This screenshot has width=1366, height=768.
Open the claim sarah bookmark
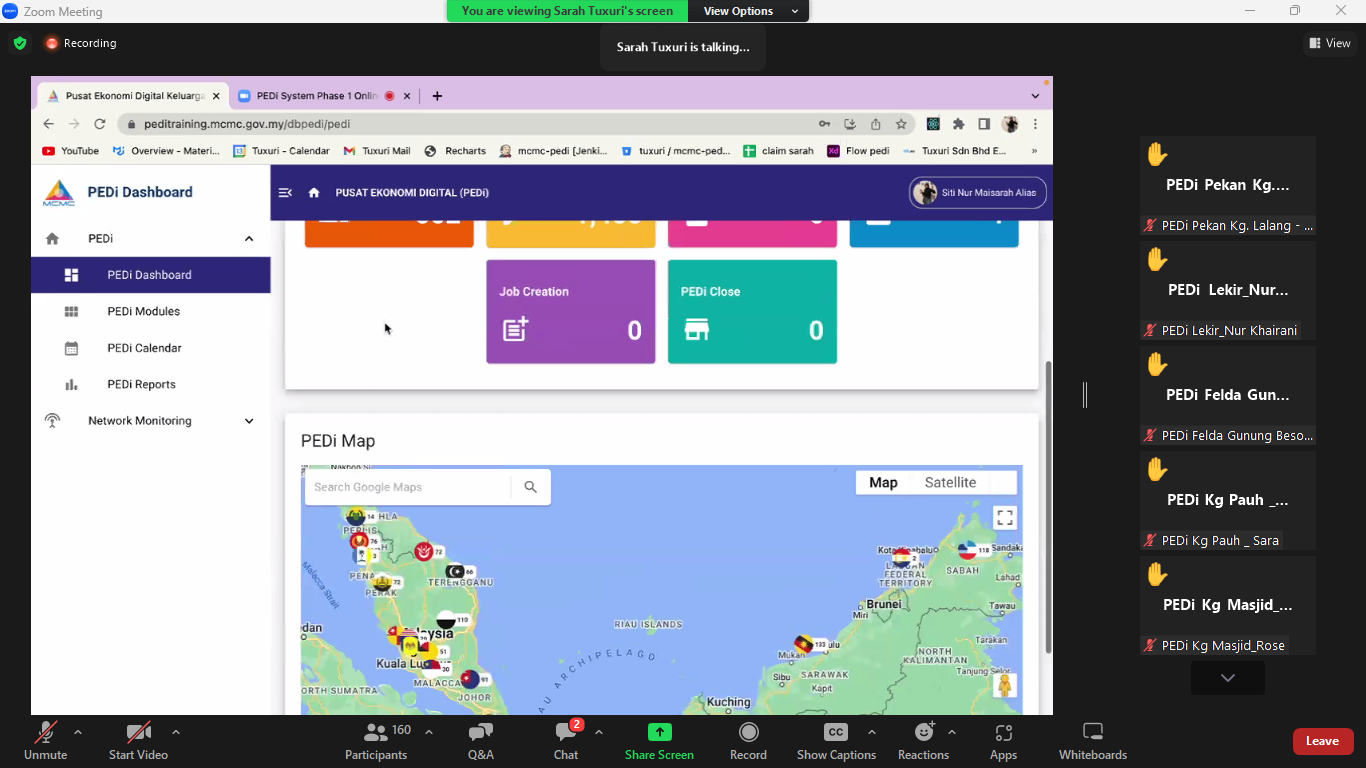click(778, 151)
